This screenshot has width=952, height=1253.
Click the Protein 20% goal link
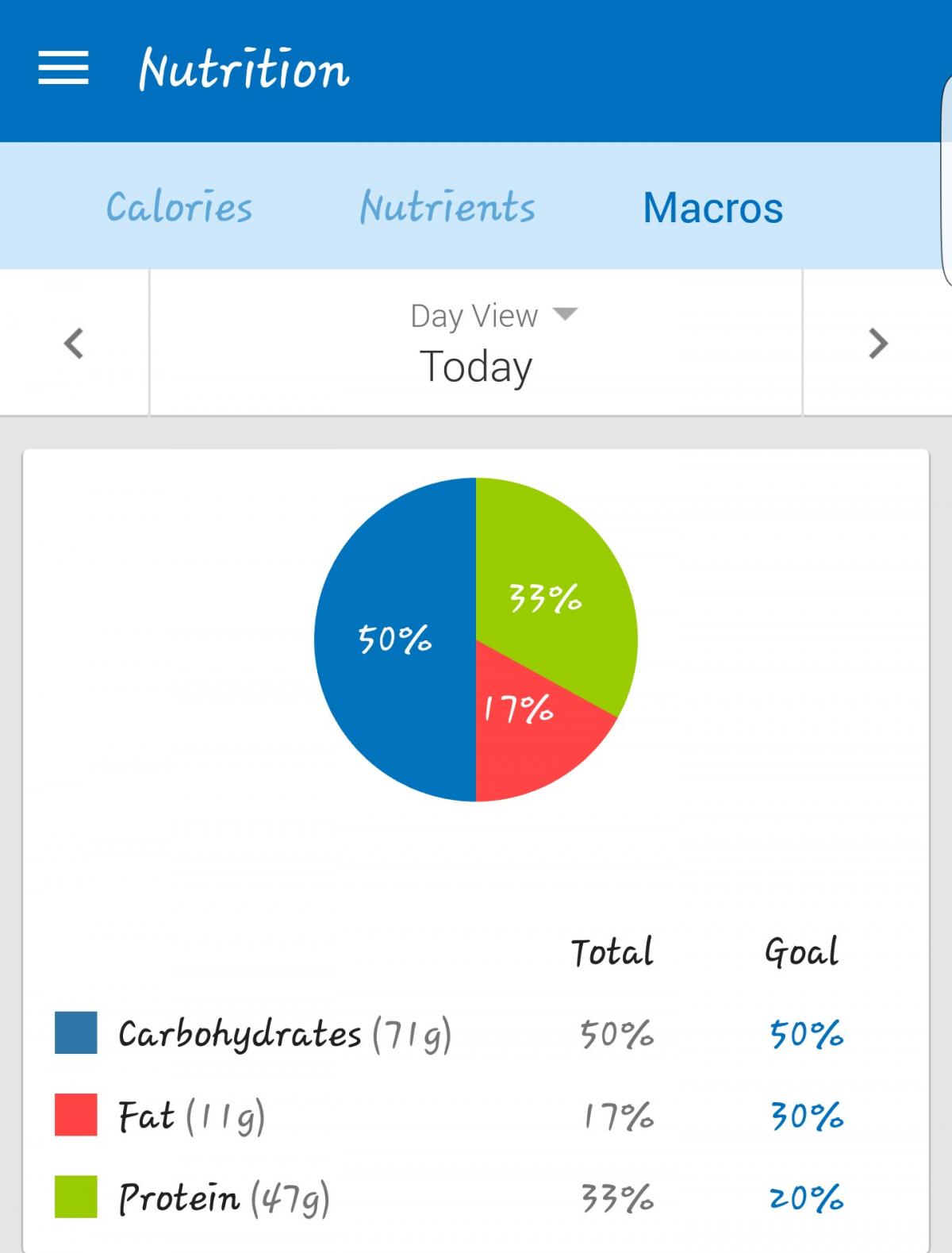(806, 1197)
